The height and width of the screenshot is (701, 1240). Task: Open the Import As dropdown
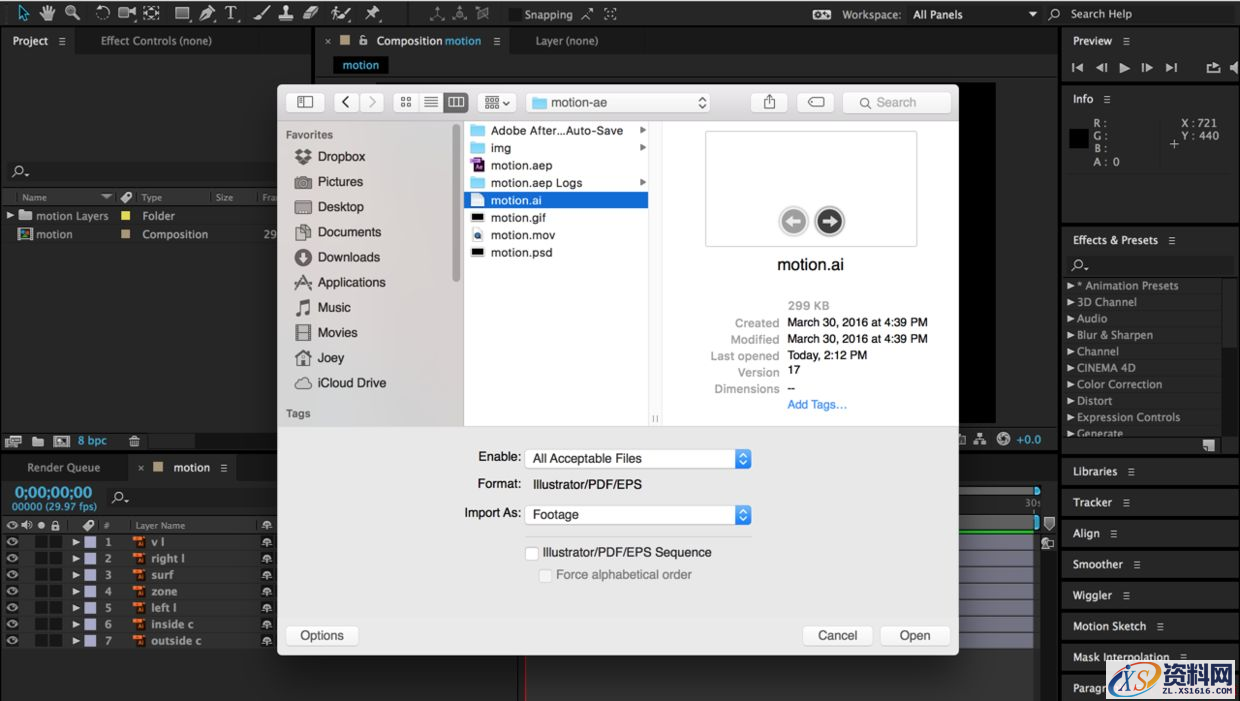tap(638, 515)
